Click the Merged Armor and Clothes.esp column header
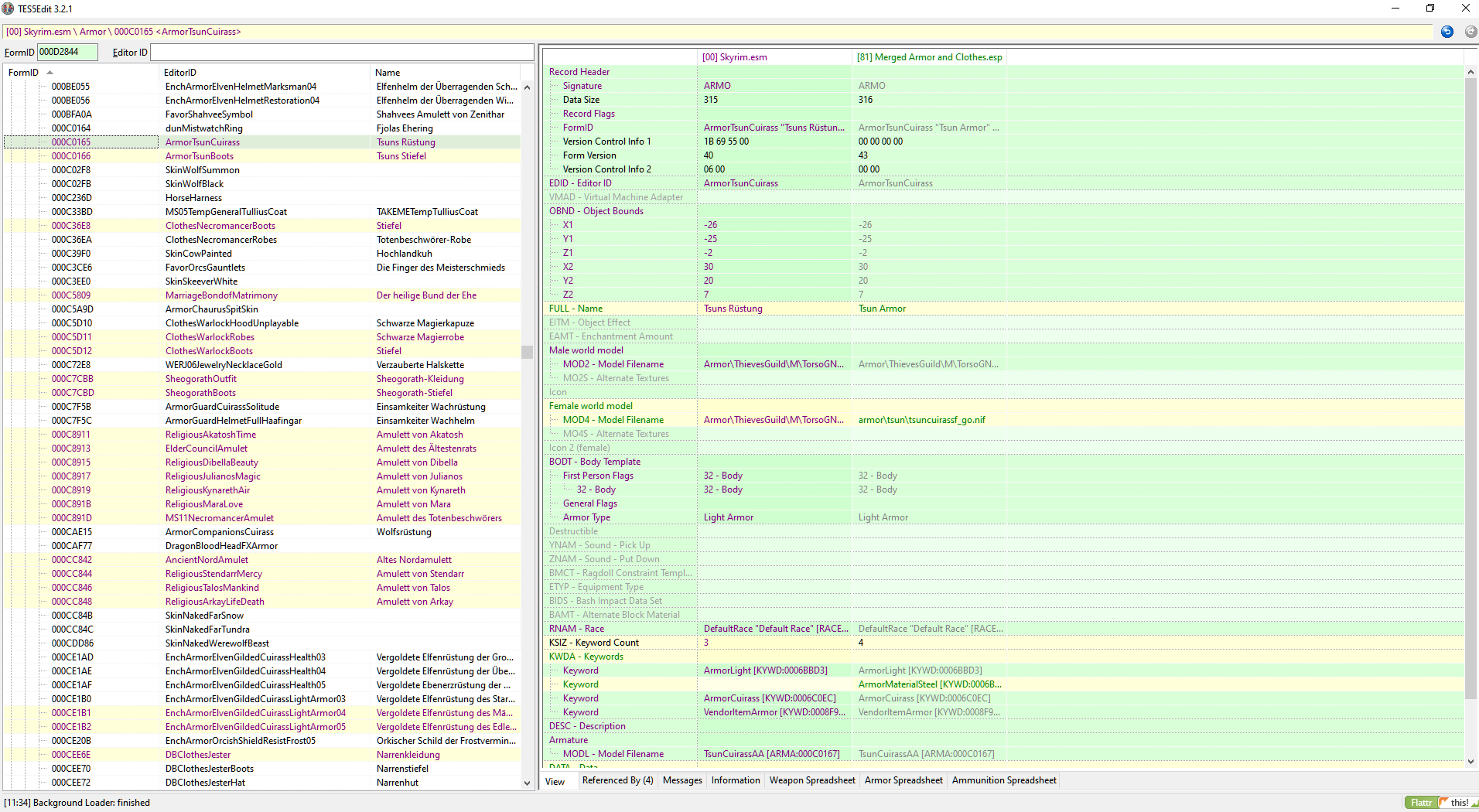 coord(929,57)
